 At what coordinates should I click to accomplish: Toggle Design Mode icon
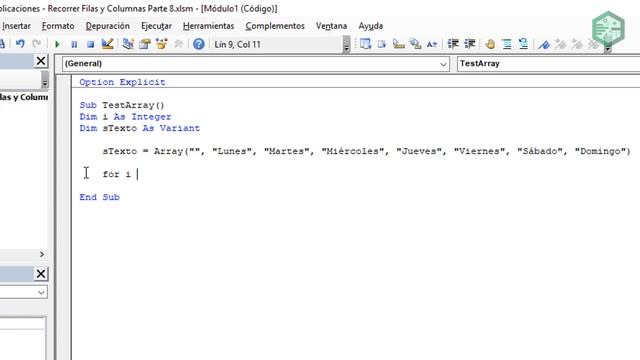click(x=107, y=44)
